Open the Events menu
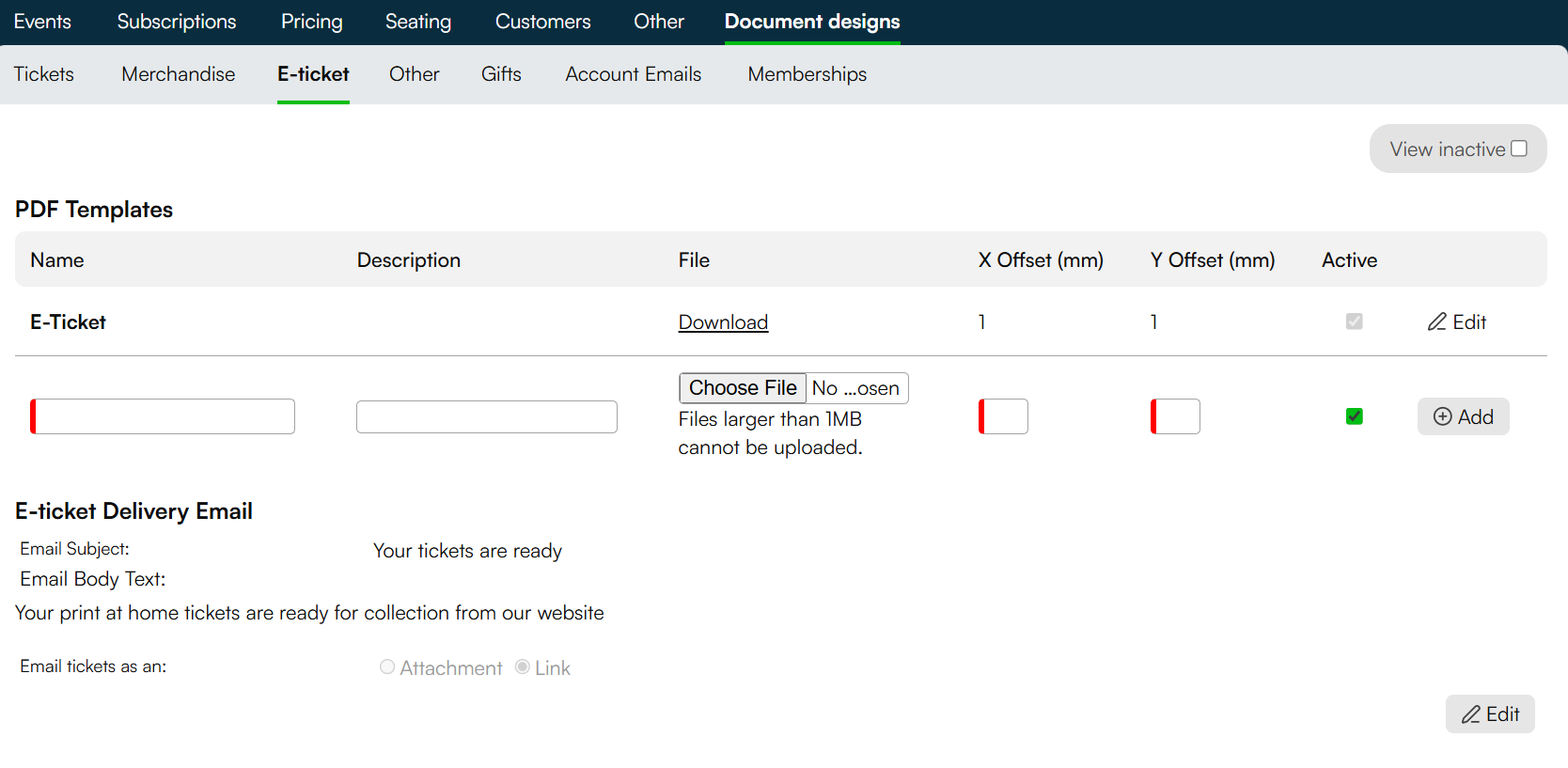 click(42, 22)
